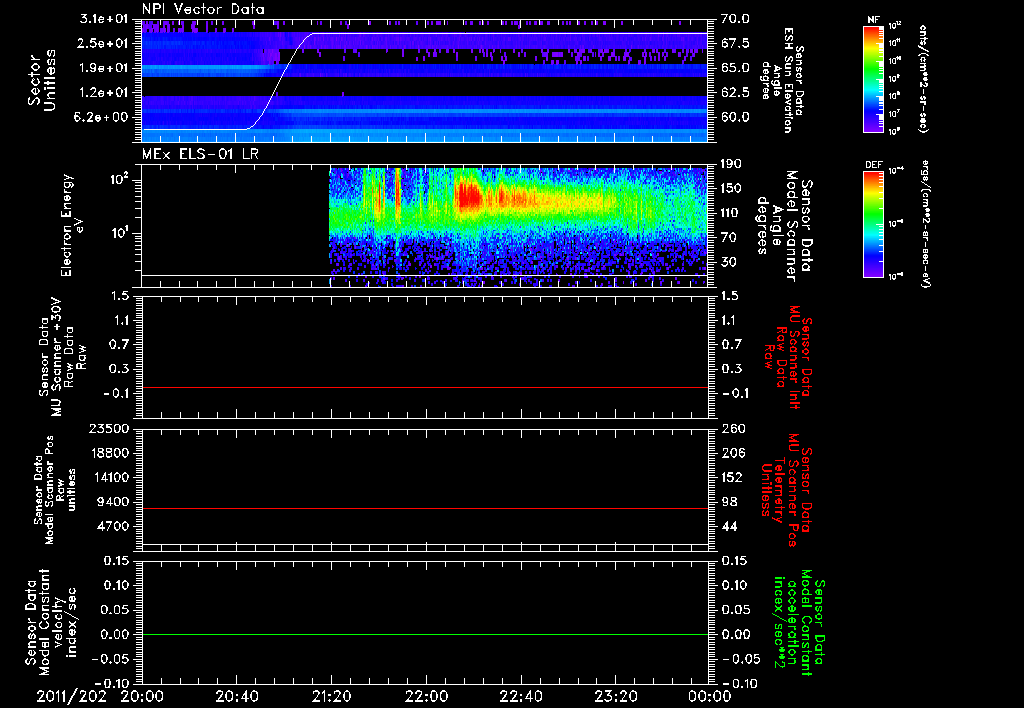Click the 22:00 time axis label

[x=426, y=696]
